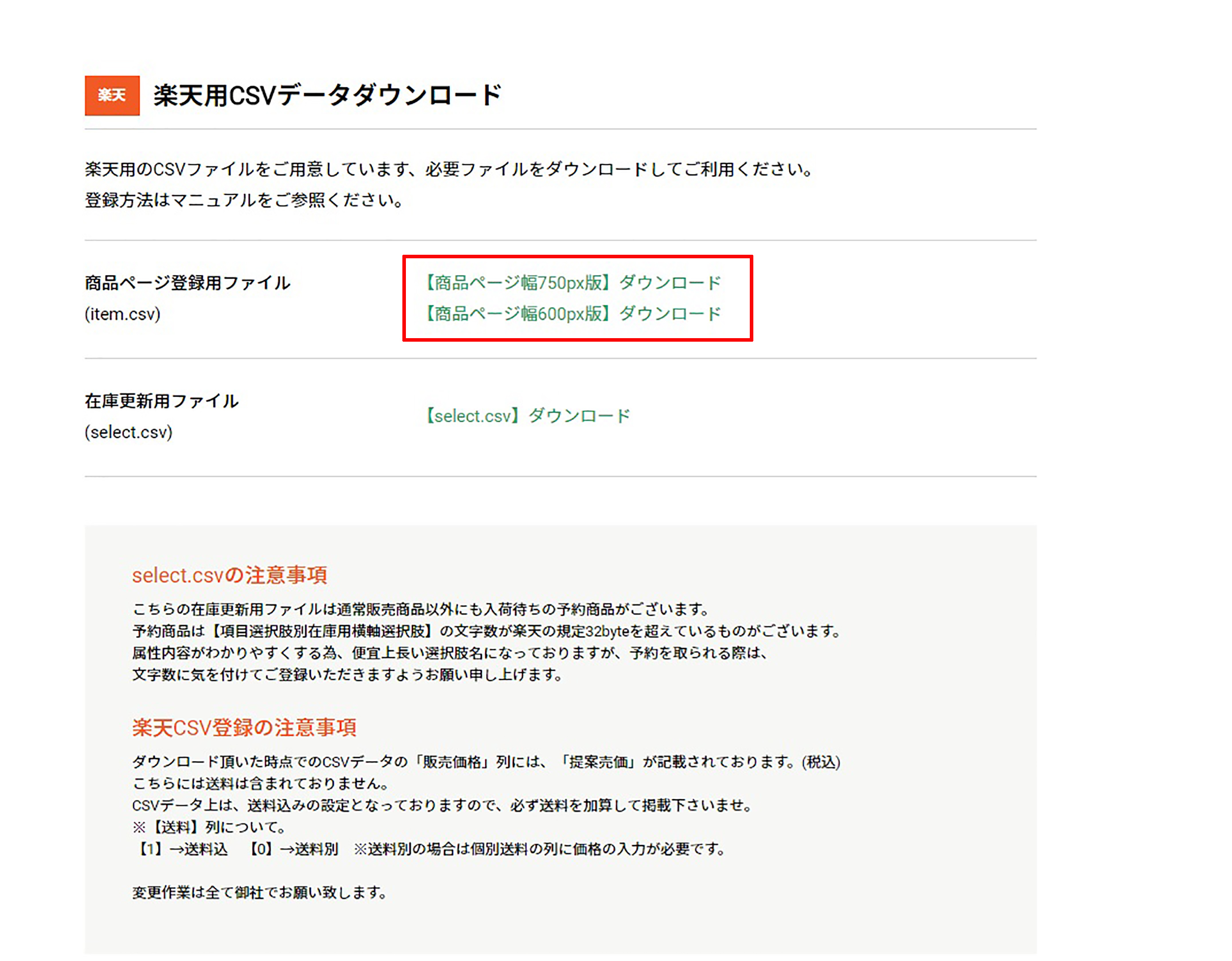The width and height of the screenshot is (1232, 961).
Task: Click the (select.csv) file name text
Action: tap(129, 432)
